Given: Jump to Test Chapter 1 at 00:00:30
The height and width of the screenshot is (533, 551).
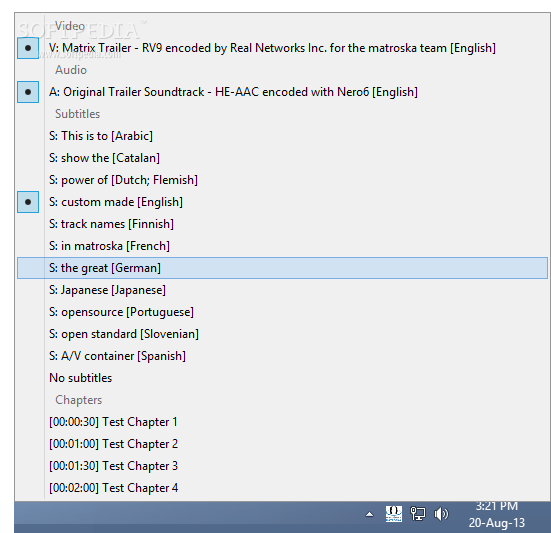Looking at the screenshot, I should click(x=282, y=422).
